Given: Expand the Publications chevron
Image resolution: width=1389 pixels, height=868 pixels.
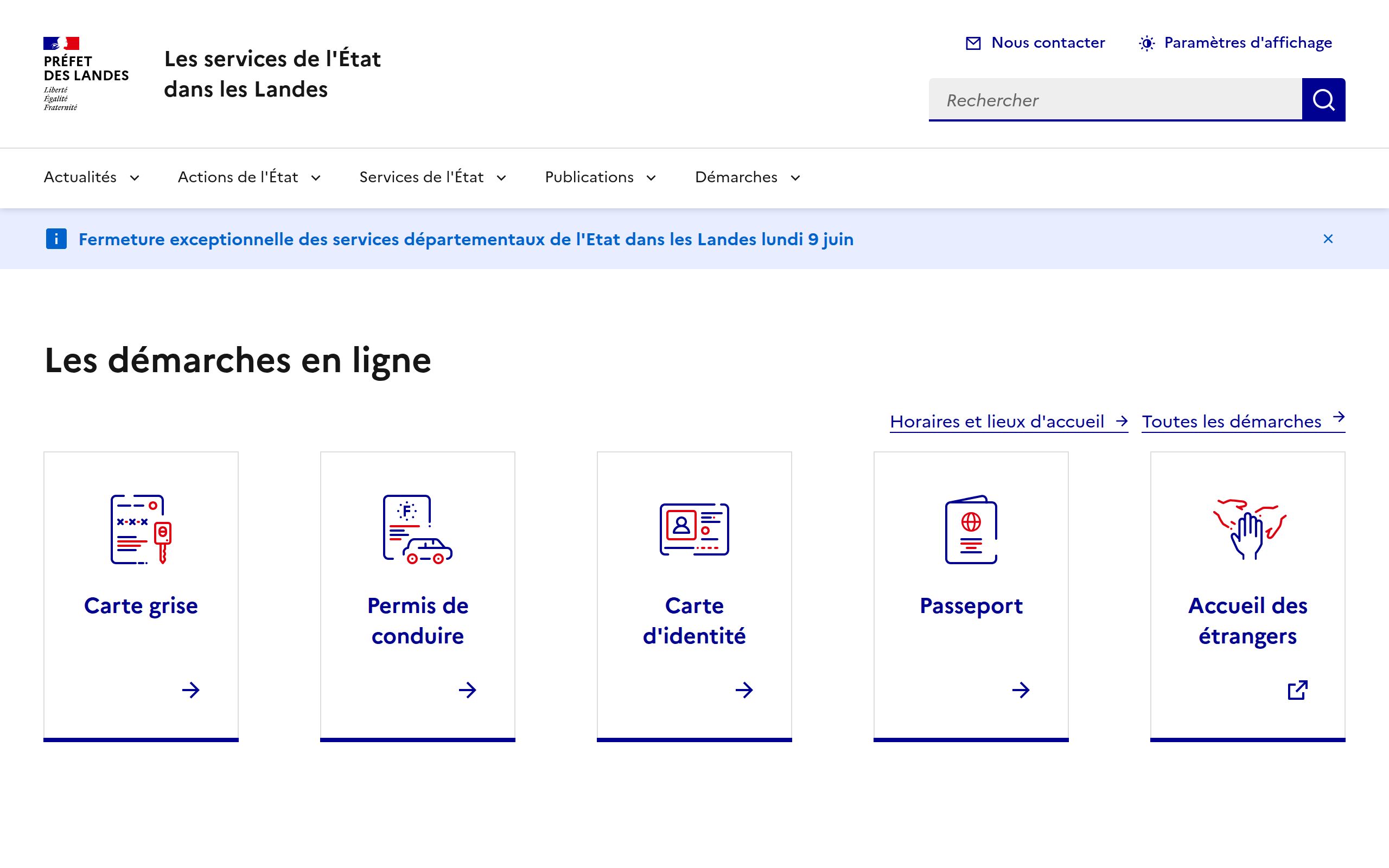Looking at the screenshot, I should coord(651,178).
